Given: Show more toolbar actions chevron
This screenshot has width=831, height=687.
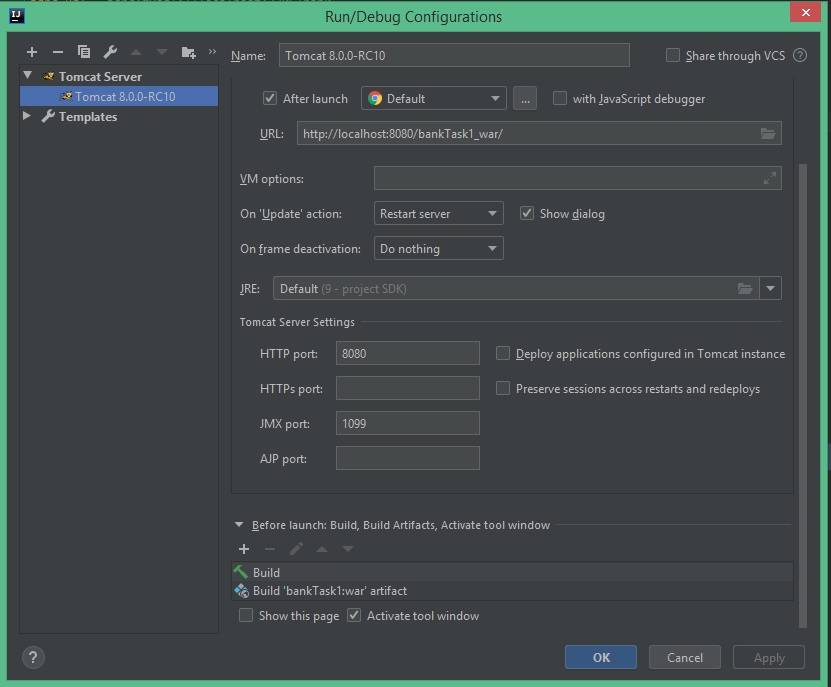Looking at the screenshot, I should (212, 51).
